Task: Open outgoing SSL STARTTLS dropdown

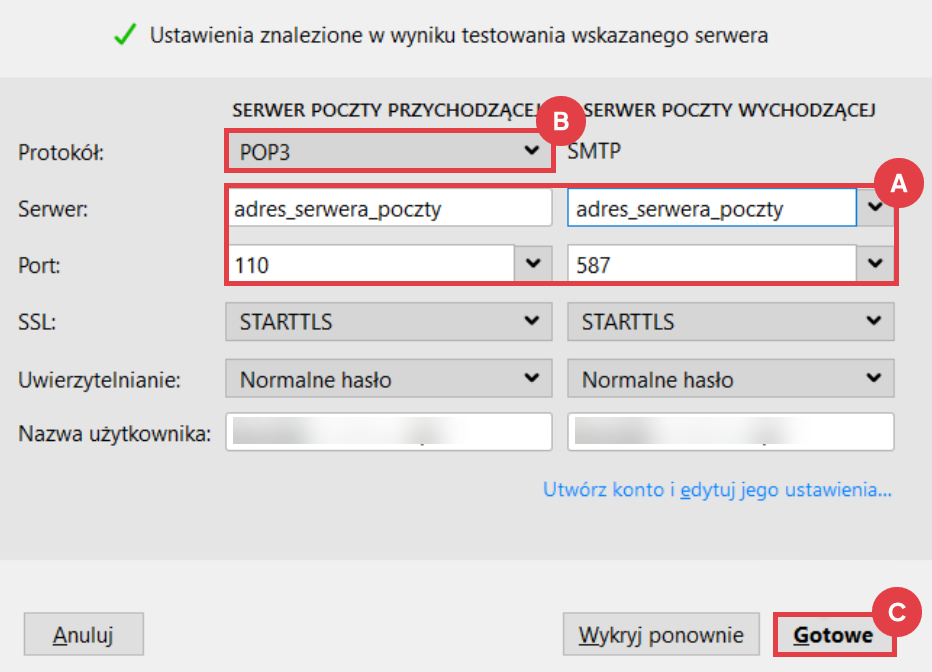Action: click(x=730, y=322)
